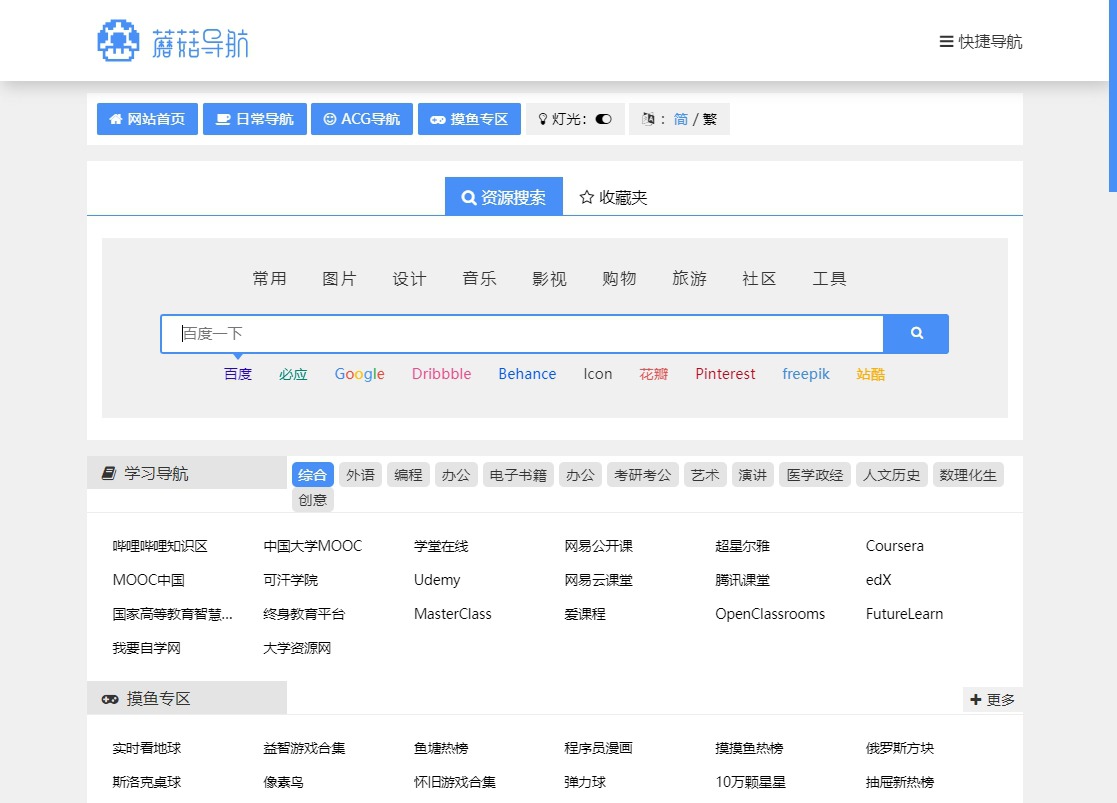Select Pinterest search engine
1117x803 pixels.
[x=725, y=374]
